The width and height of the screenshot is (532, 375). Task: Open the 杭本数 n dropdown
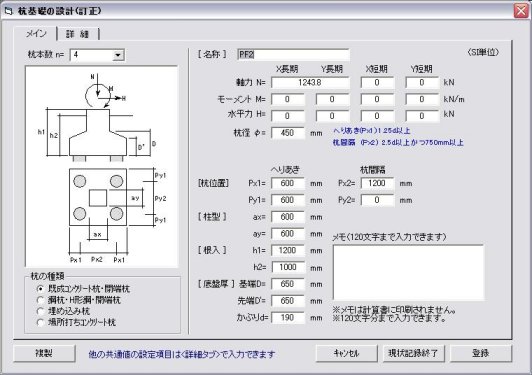(118, 55)
